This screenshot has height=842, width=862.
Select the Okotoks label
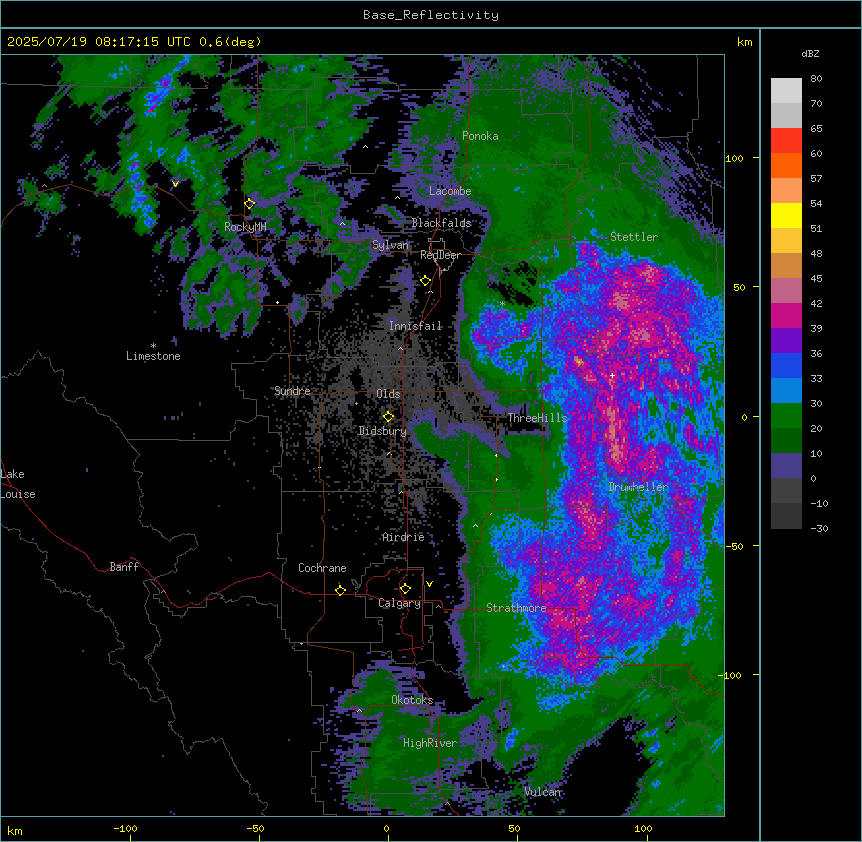(412, 700)
